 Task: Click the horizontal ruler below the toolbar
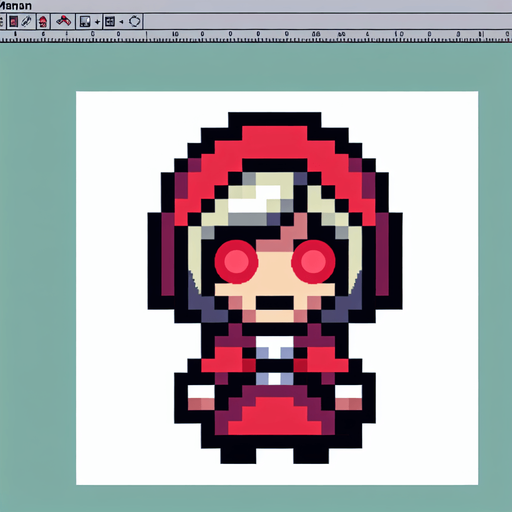pyautogui.click(x=256, y=36)
